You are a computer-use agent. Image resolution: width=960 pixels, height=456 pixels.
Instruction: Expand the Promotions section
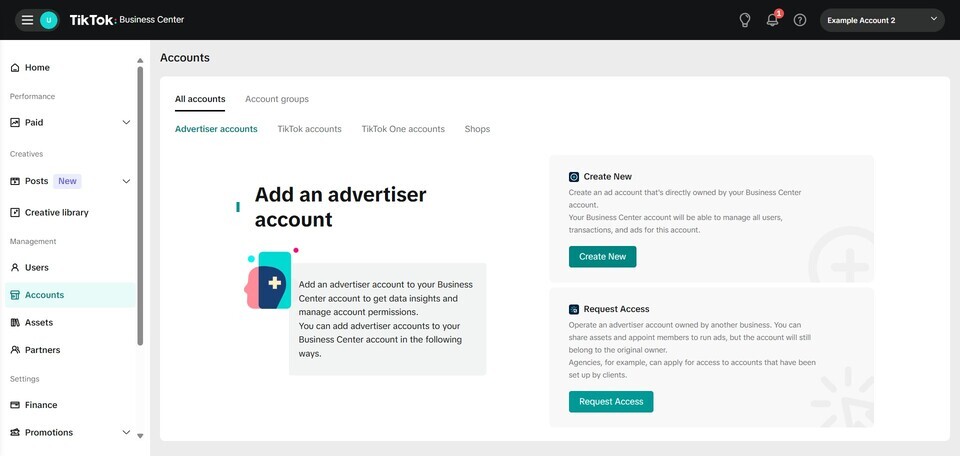tap(126, 433)
